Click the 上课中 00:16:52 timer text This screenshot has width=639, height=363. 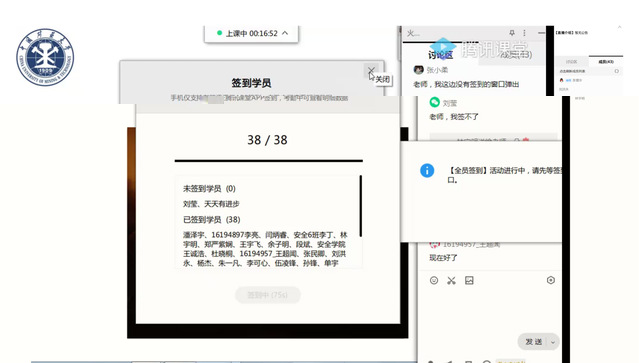[252, 33]
